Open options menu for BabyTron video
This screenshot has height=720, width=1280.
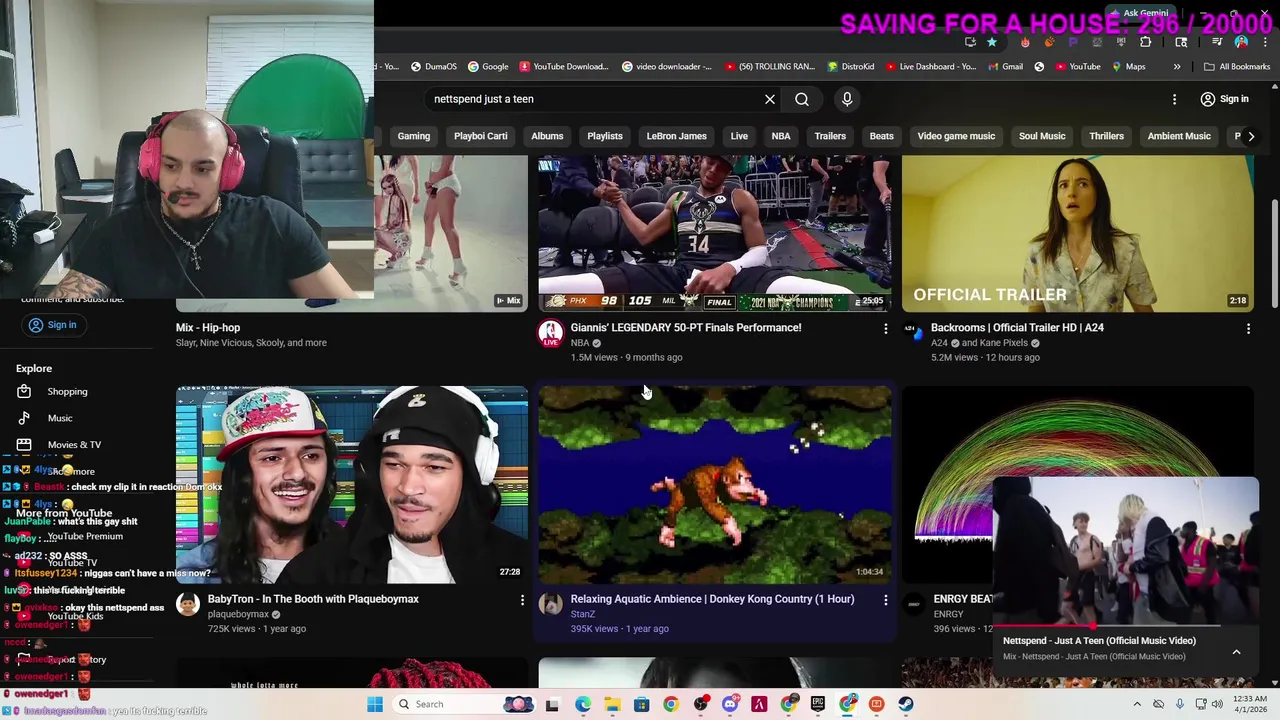tap(522, 599)
